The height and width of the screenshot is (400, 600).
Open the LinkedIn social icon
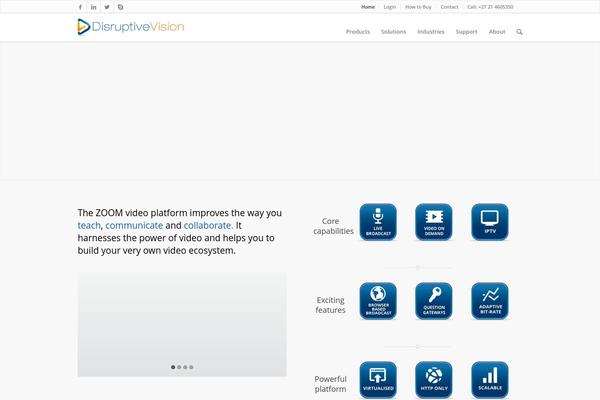(x=93, y=7)
